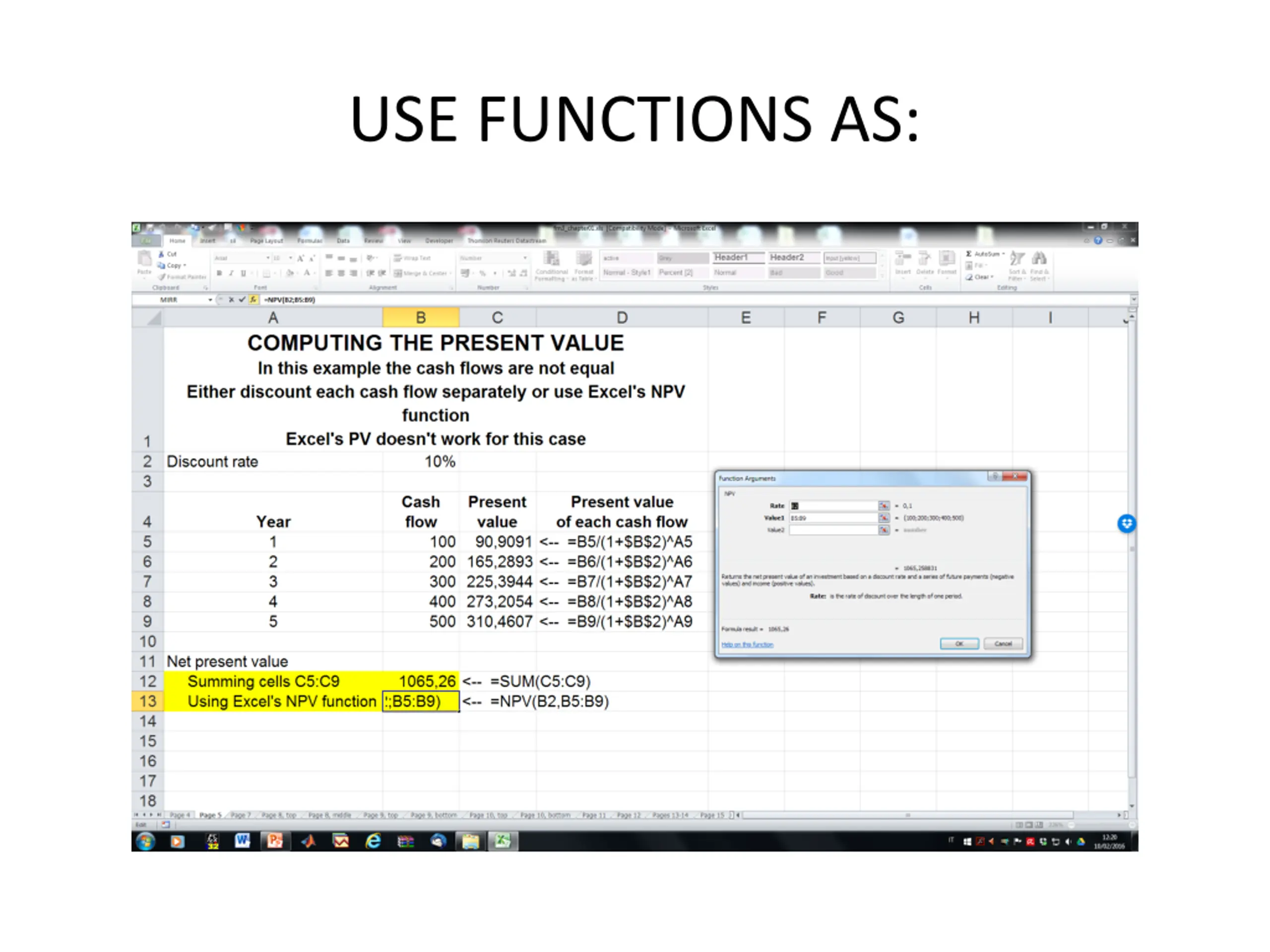
Task: Open the File tab
Action: (x=146, y=241)
